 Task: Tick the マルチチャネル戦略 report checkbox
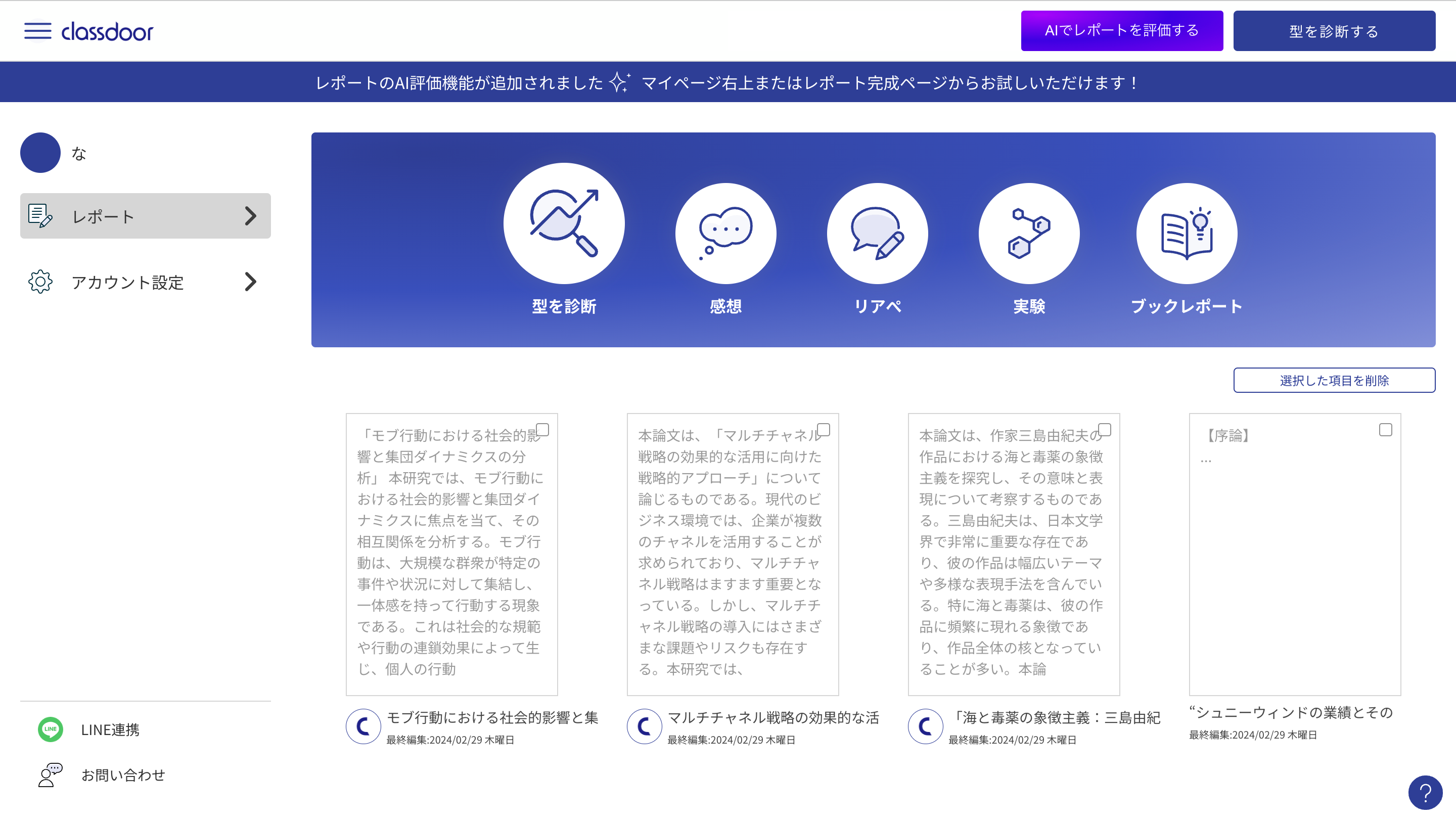click(824, 430)
